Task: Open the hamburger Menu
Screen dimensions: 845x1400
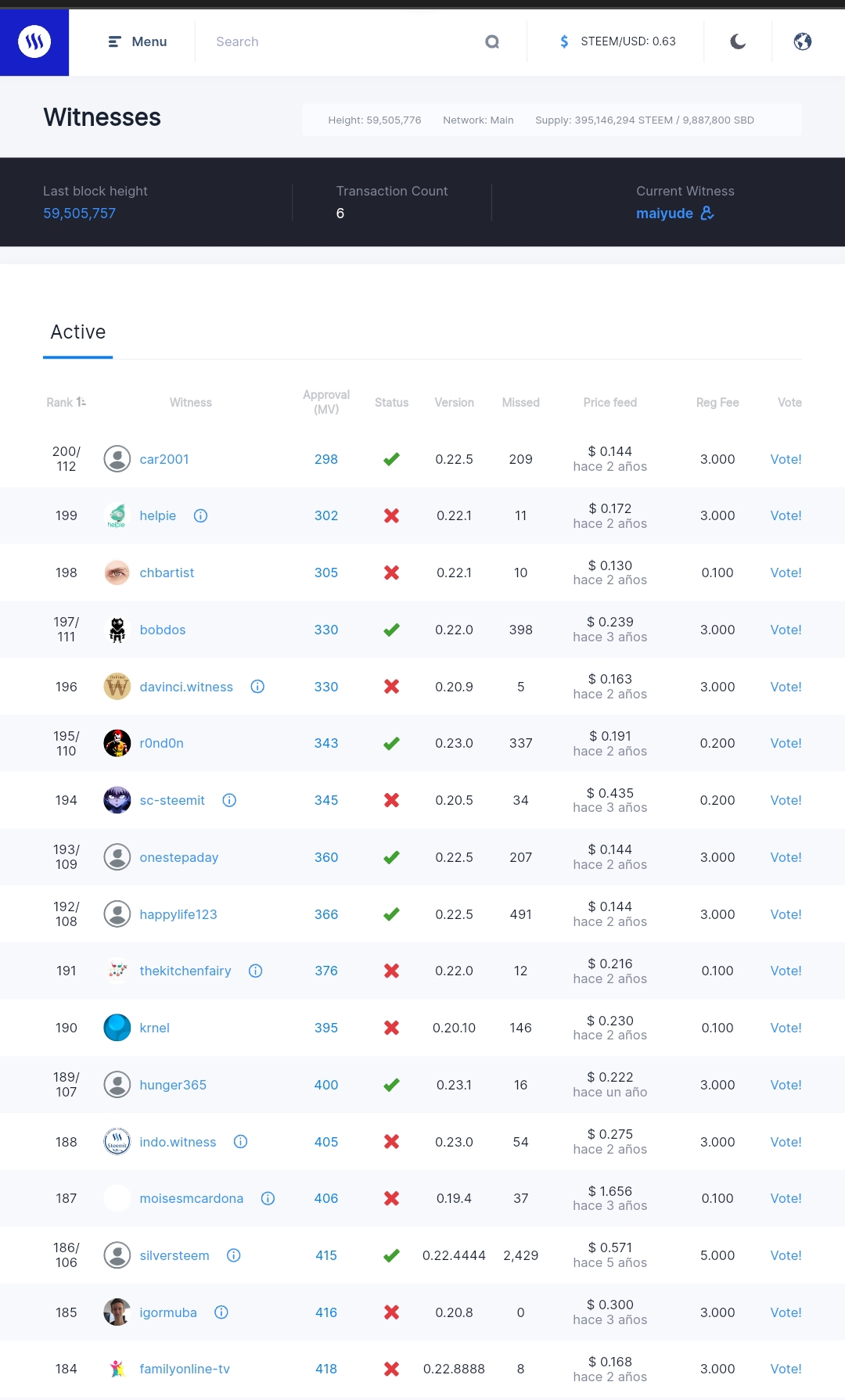Action: [x=138, y=41]
